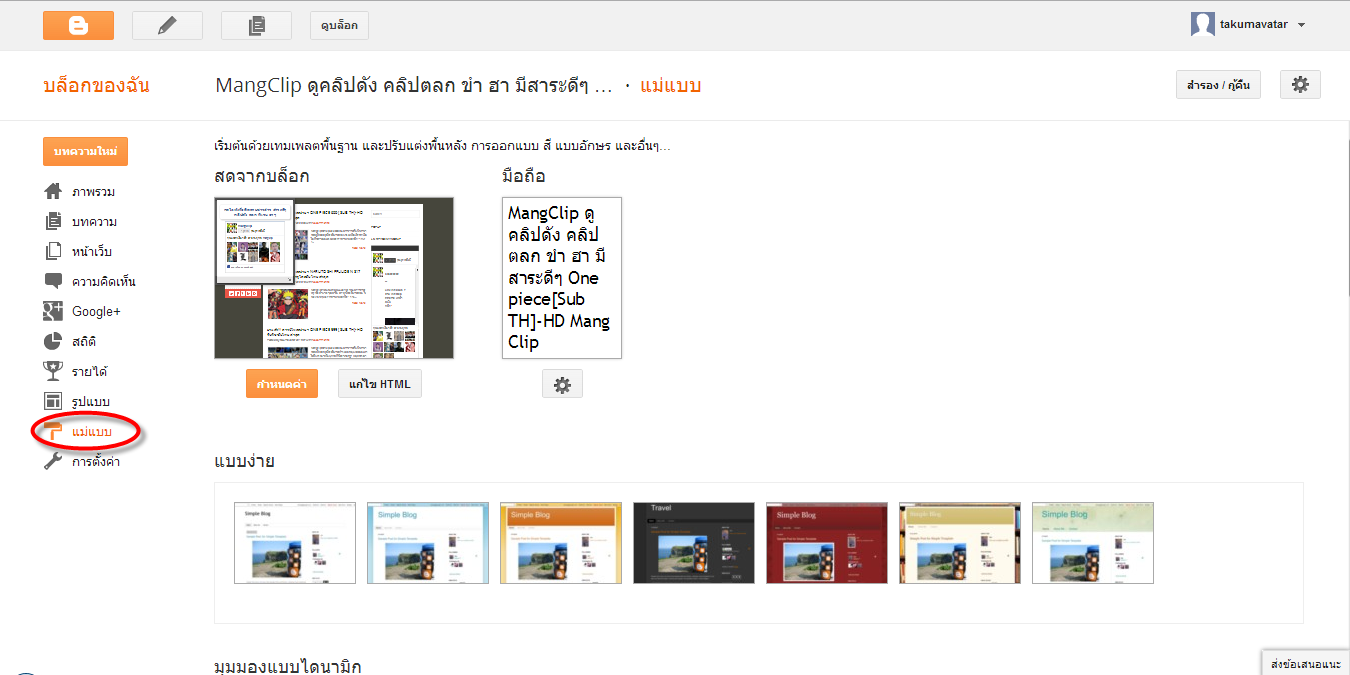Select the pale green Simple Blog template
The width and height of the screenshot is (1350, 675).
pyautogui.click(x=1093, y=543)
